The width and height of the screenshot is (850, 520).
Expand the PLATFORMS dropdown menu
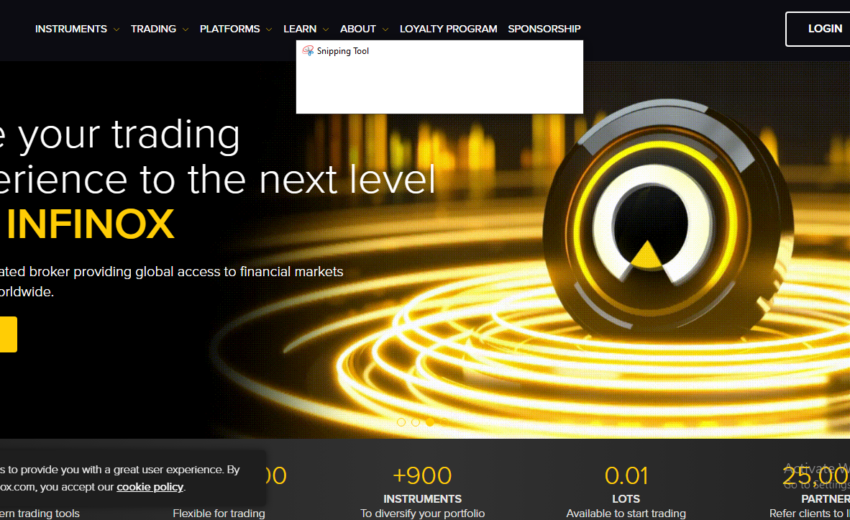pos(235,29)
